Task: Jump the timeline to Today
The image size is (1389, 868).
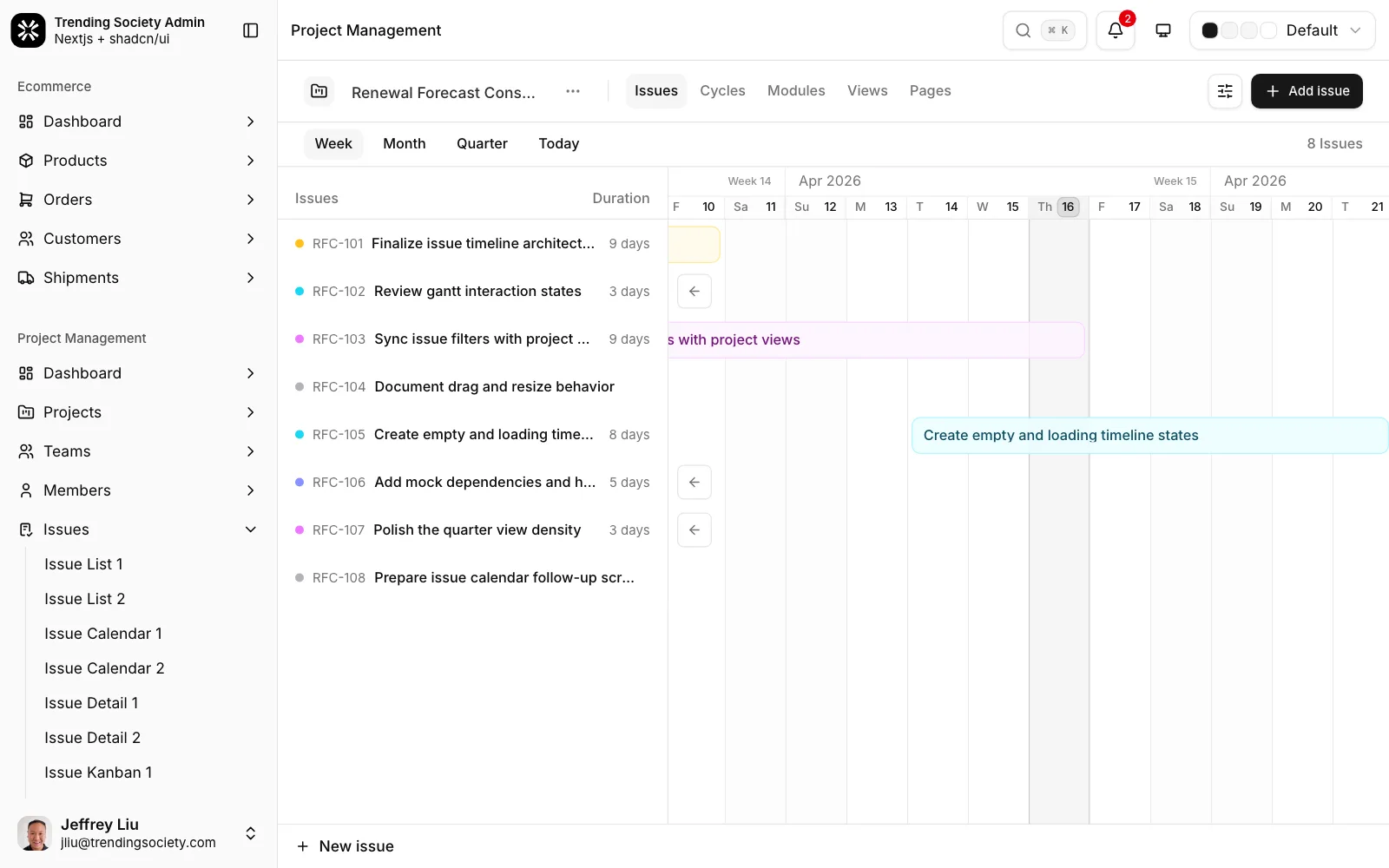Action: [558, 144]
